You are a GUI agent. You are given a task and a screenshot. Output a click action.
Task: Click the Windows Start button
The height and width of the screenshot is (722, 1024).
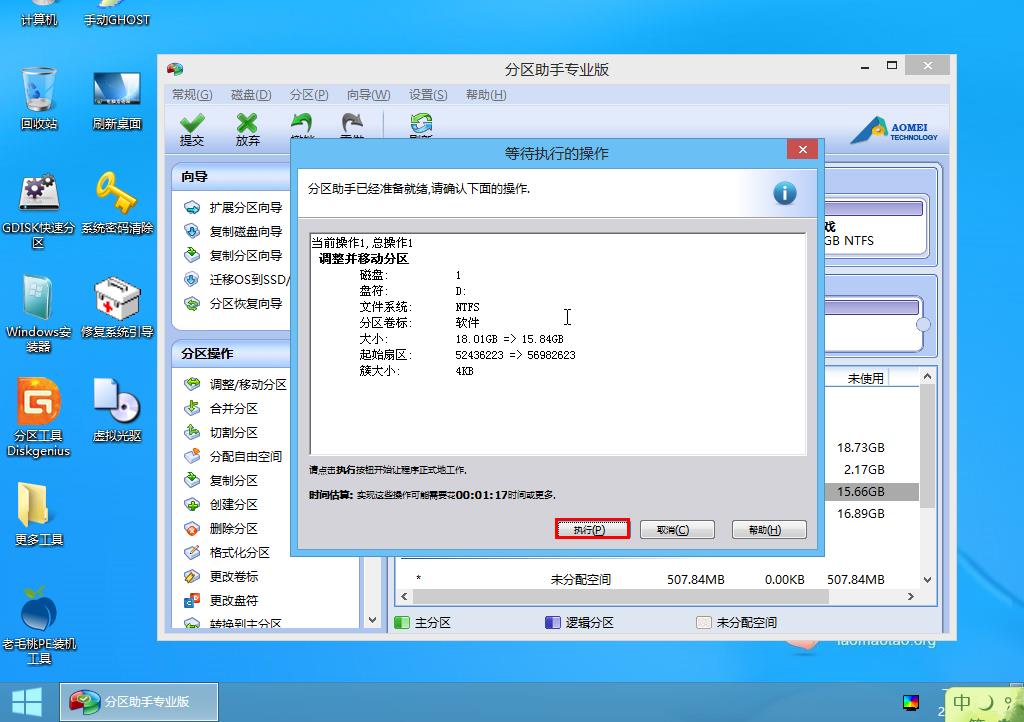pyautogui.click(x=27, y=701)
